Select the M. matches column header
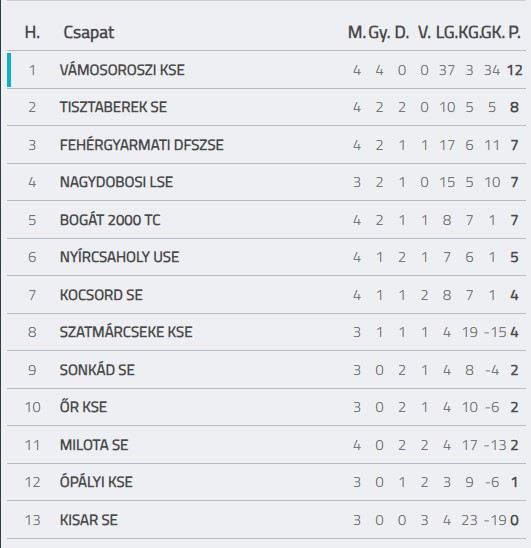Viewport: 531px width, 548px height. click(357, 33)
